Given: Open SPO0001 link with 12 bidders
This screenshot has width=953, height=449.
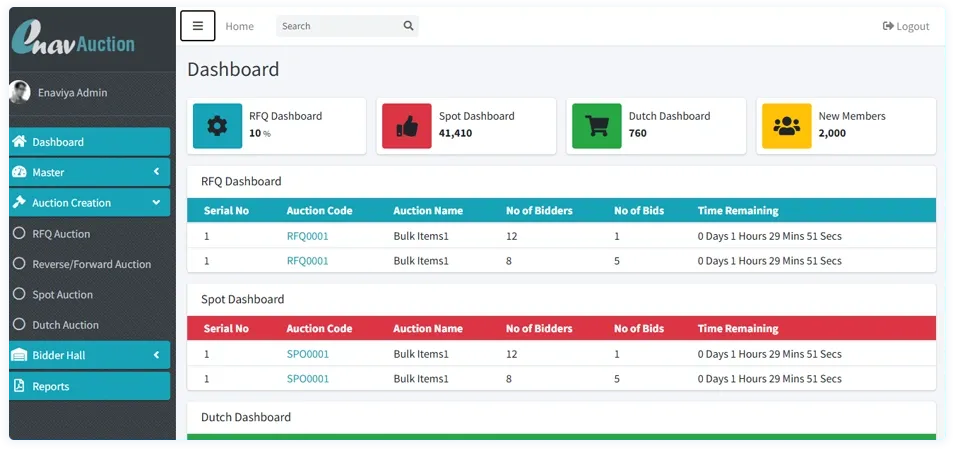Looking at the screenshot, I should tap(308, 354).
